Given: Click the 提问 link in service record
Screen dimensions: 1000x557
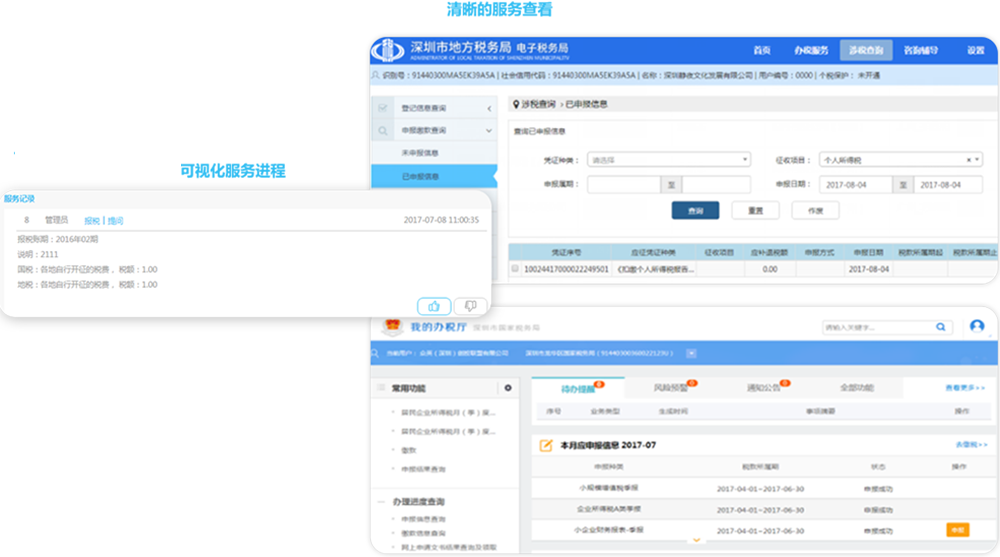Looking at the screenshot, I should (x=115, y=221).
